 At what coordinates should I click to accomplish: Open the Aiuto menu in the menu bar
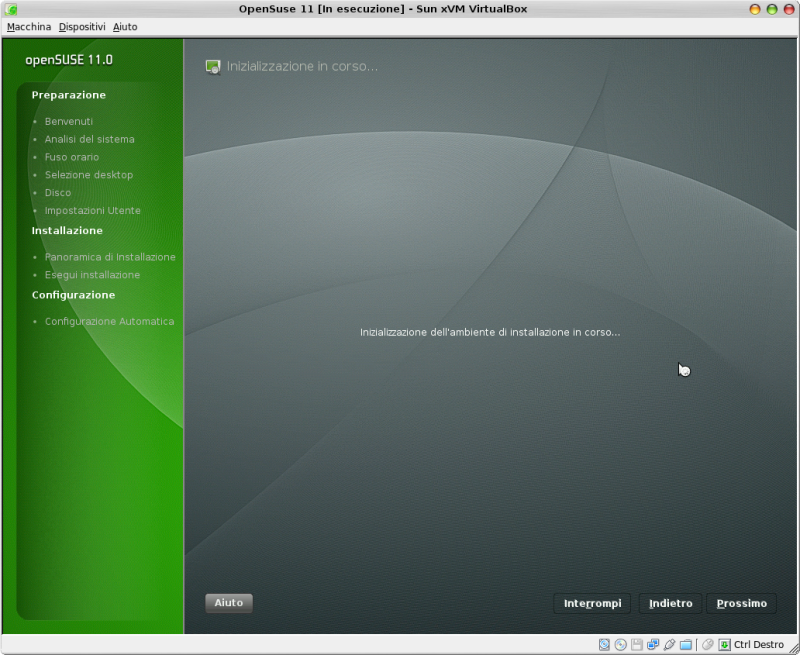125,26
